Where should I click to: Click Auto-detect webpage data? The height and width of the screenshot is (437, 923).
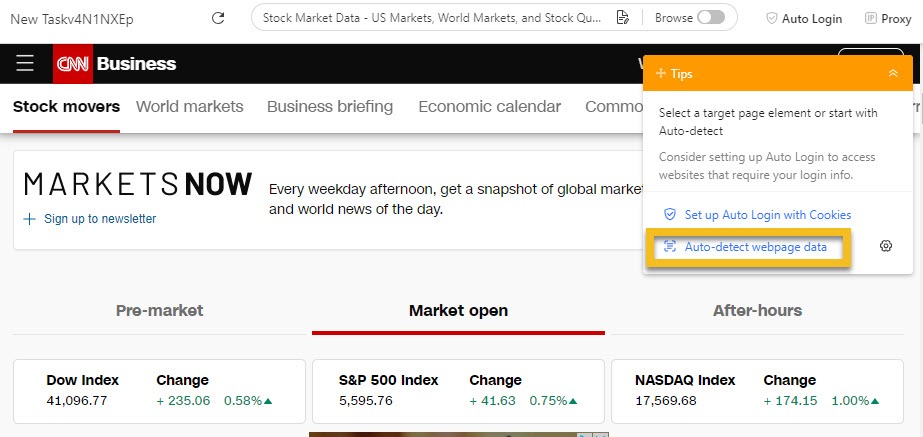pos(755,247)
